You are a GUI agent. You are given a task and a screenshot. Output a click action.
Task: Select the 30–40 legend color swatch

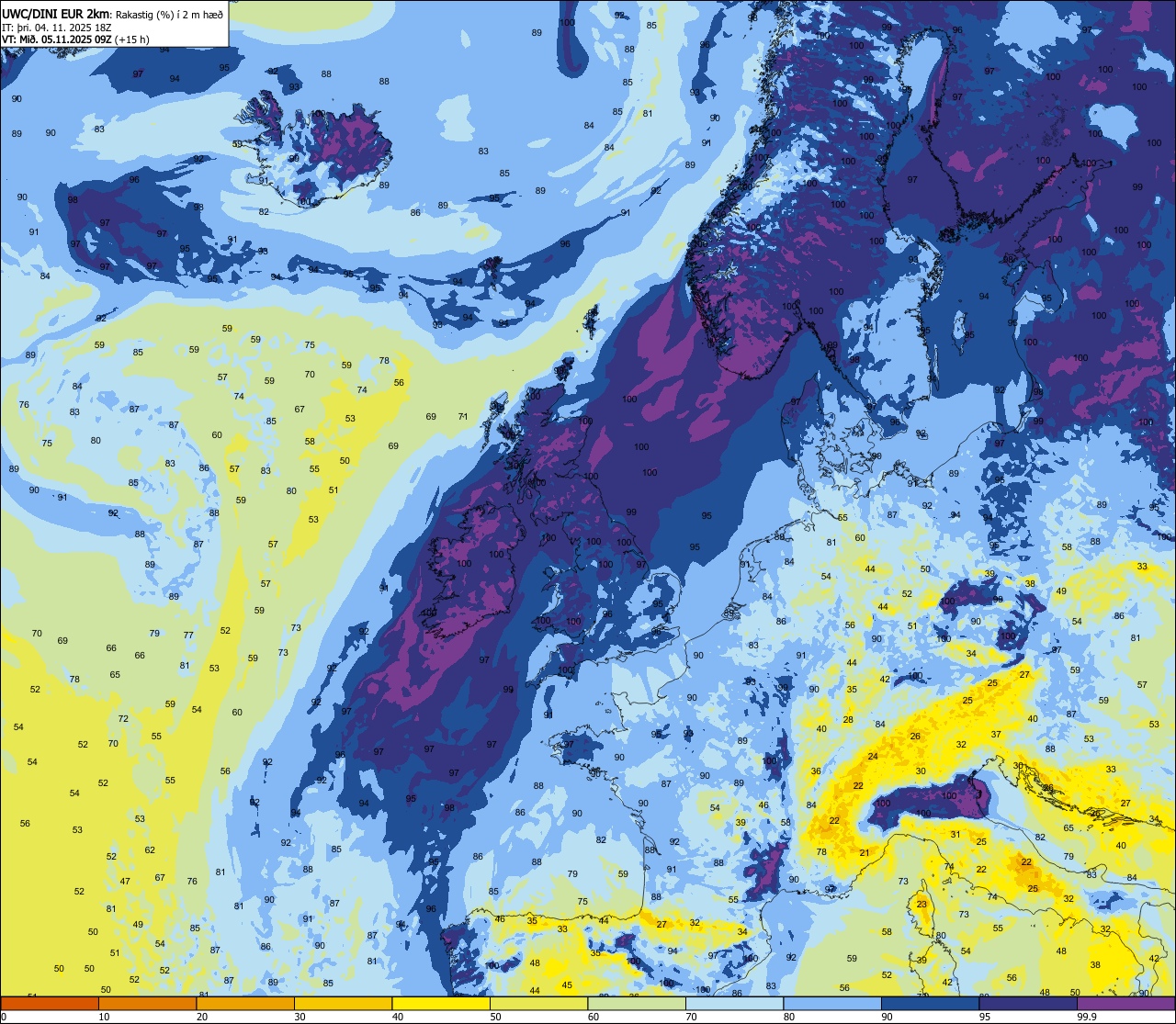pyautogui.click(x=343, y=1004)
